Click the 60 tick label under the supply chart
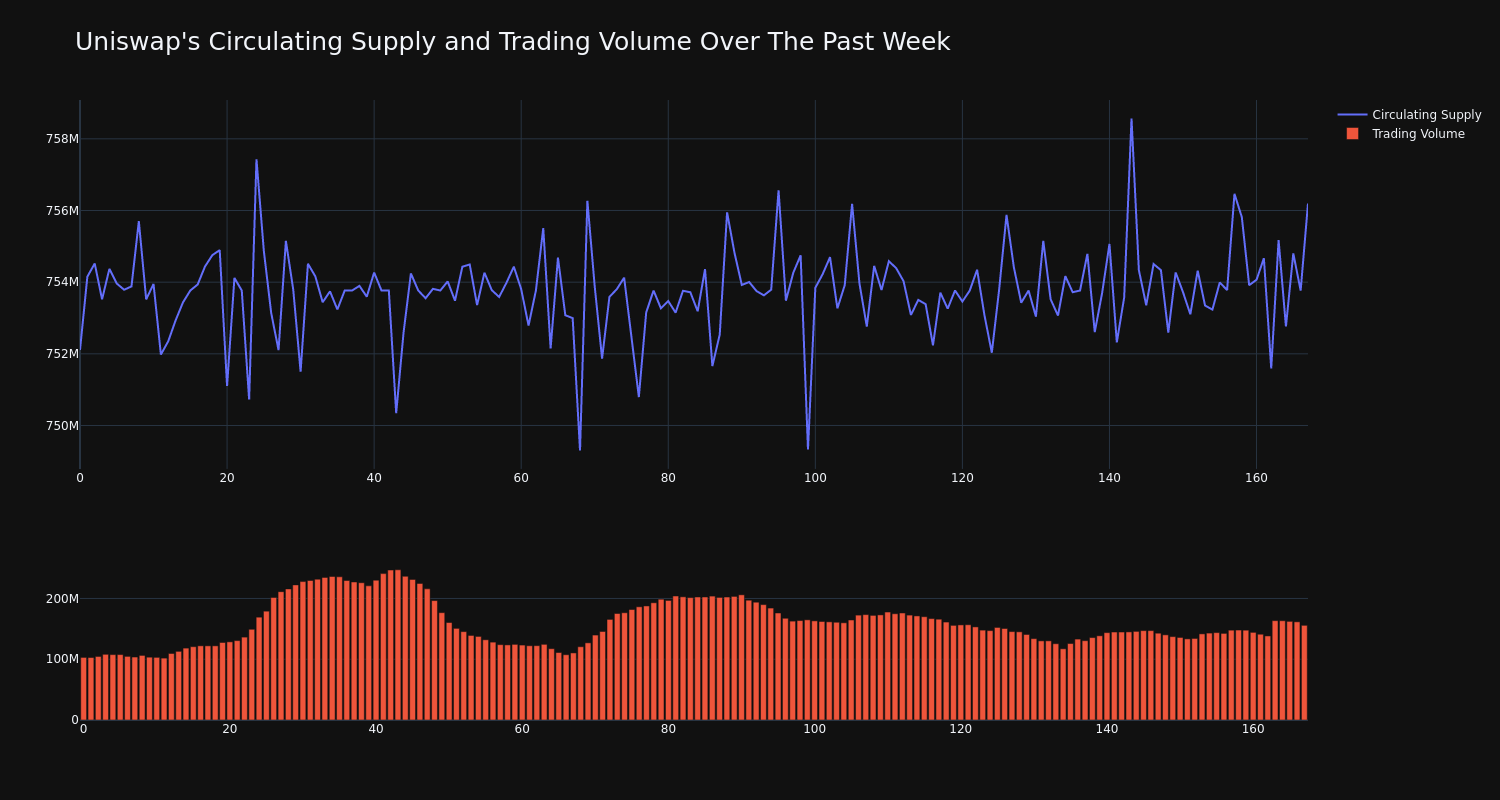This screenshot has height=800, width=1500. click(x=521, y=478)
